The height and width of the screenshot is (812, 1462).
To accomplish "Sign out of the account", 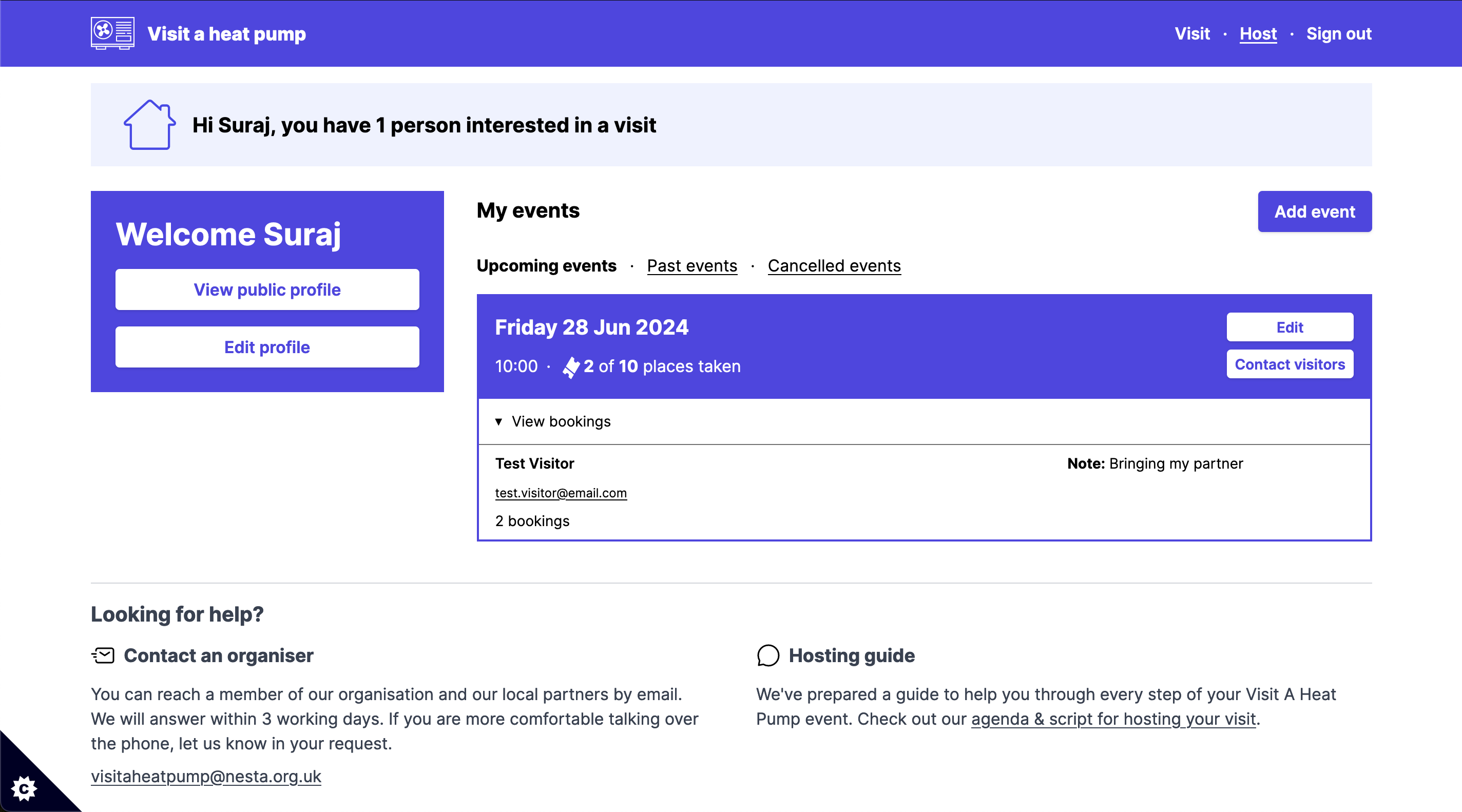I will (x=1338, y=33).
